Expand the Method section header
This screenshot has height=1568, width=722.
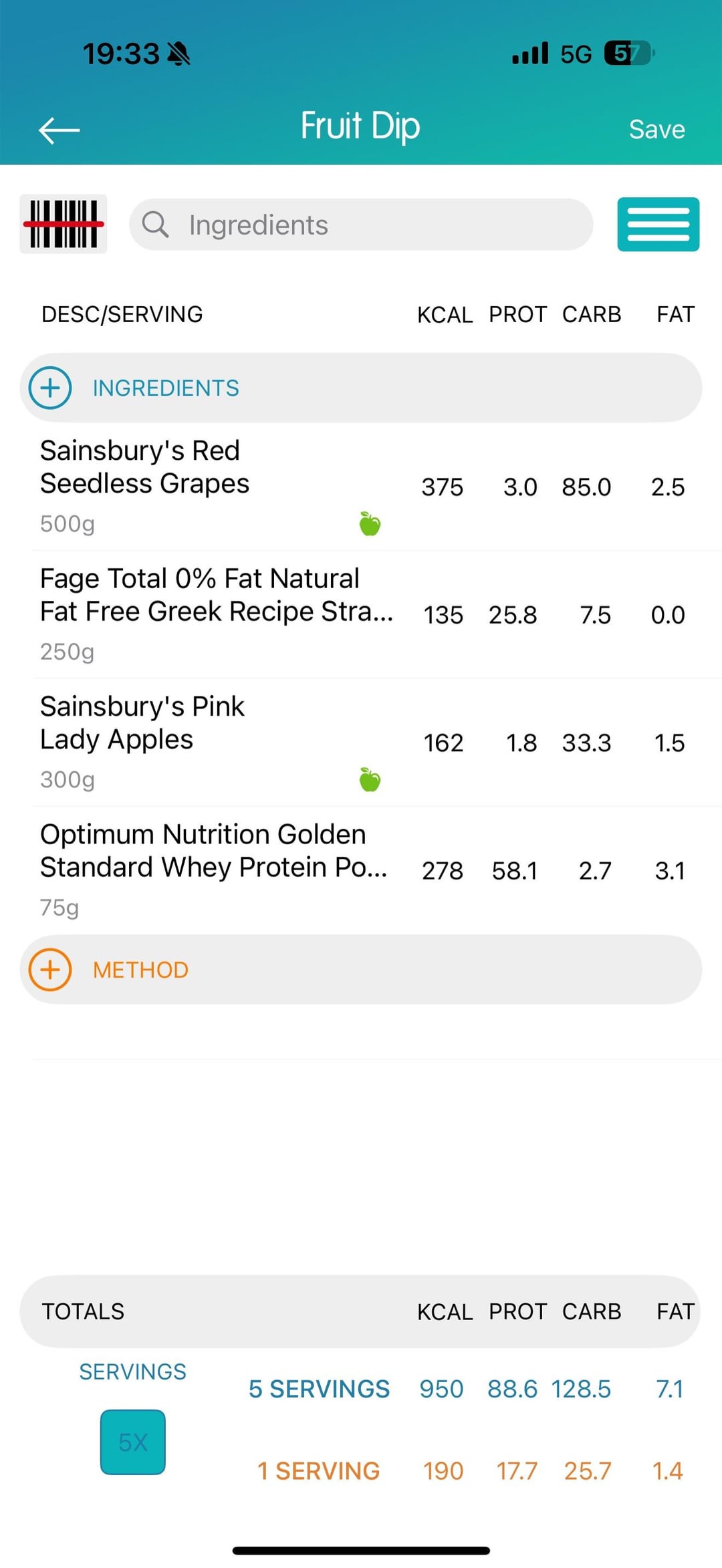361,970
